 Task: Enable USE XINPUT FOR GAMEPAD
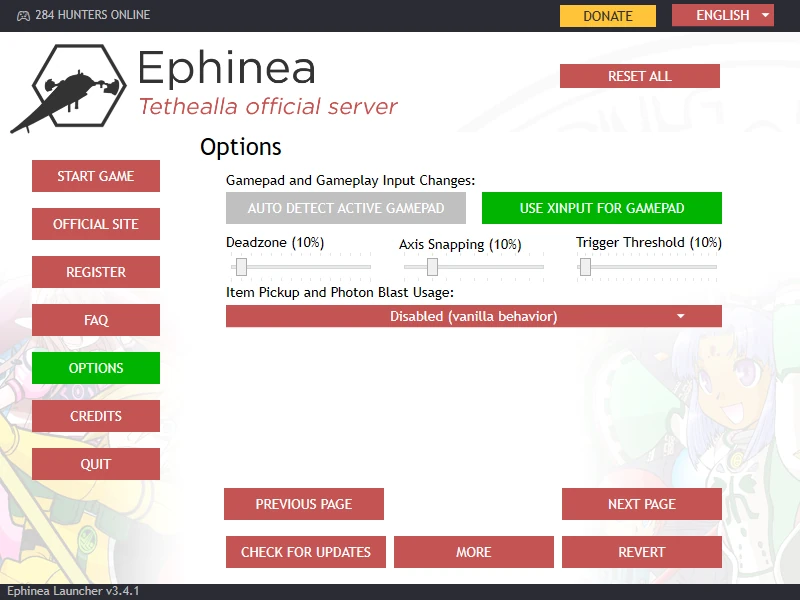tap(604, 208)
